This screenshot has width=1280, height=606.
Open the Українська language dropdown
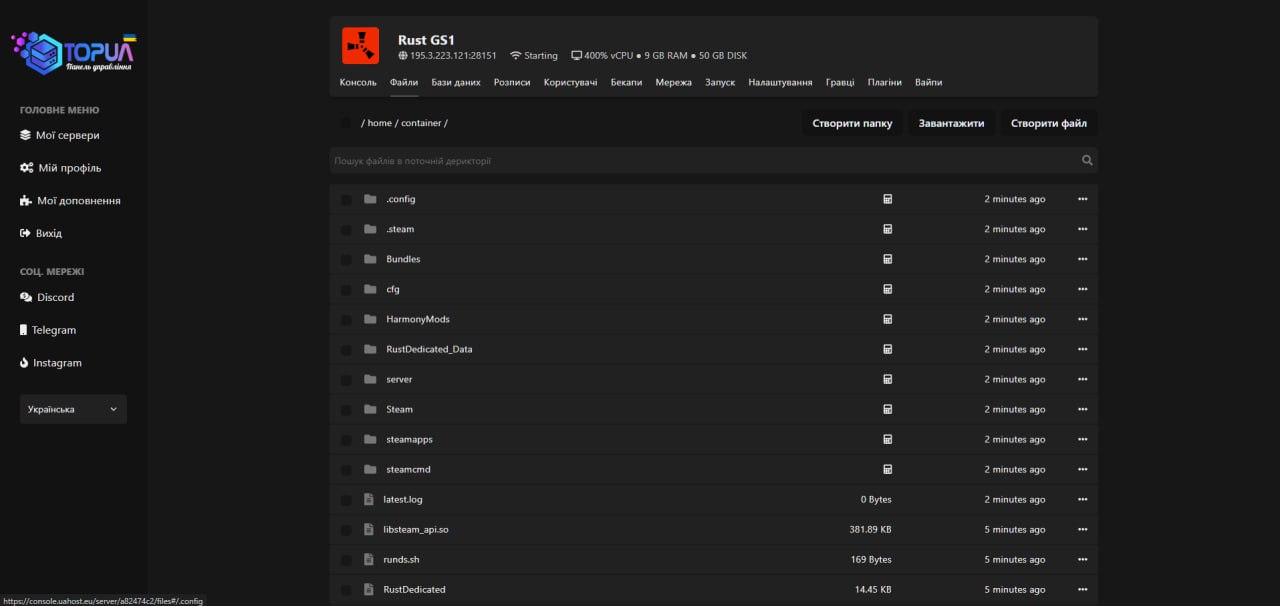click(x=73, y=409)
